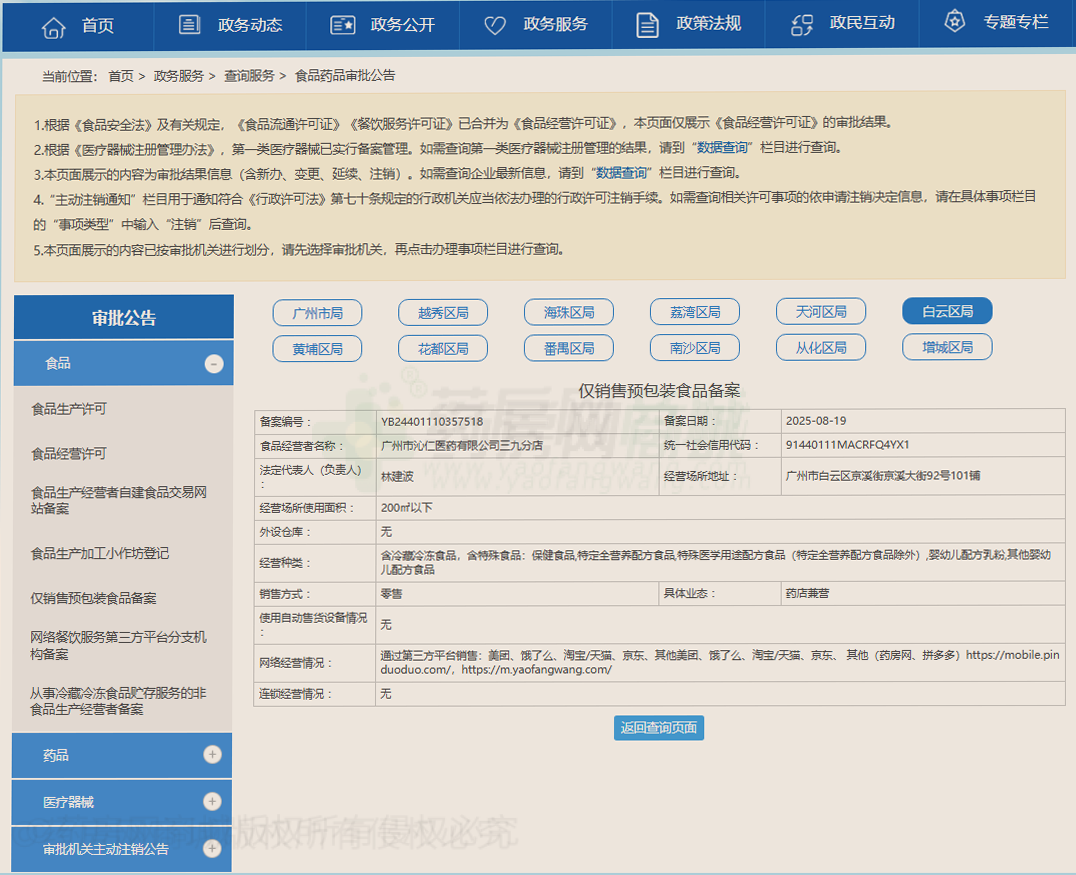Click the 返回查询页面 button
The image size is (1076, 875).
(659, 728)
